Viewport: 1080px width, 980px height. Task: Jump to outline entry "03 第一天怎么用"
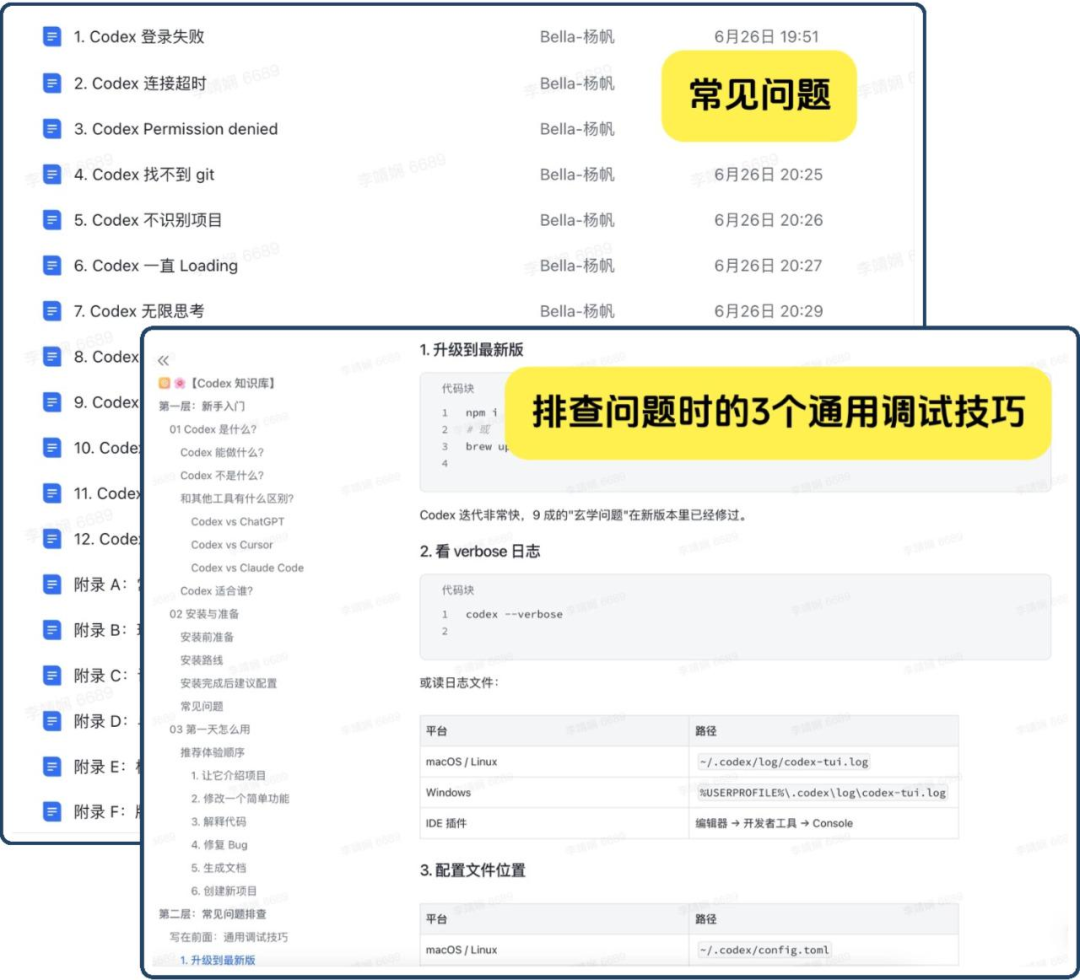tap(210, 729)
